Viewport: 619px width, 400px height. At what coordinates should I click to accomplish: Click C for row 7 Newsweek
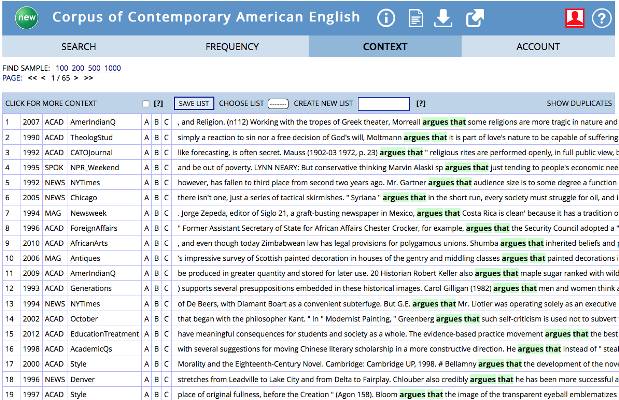coord(166,213)
